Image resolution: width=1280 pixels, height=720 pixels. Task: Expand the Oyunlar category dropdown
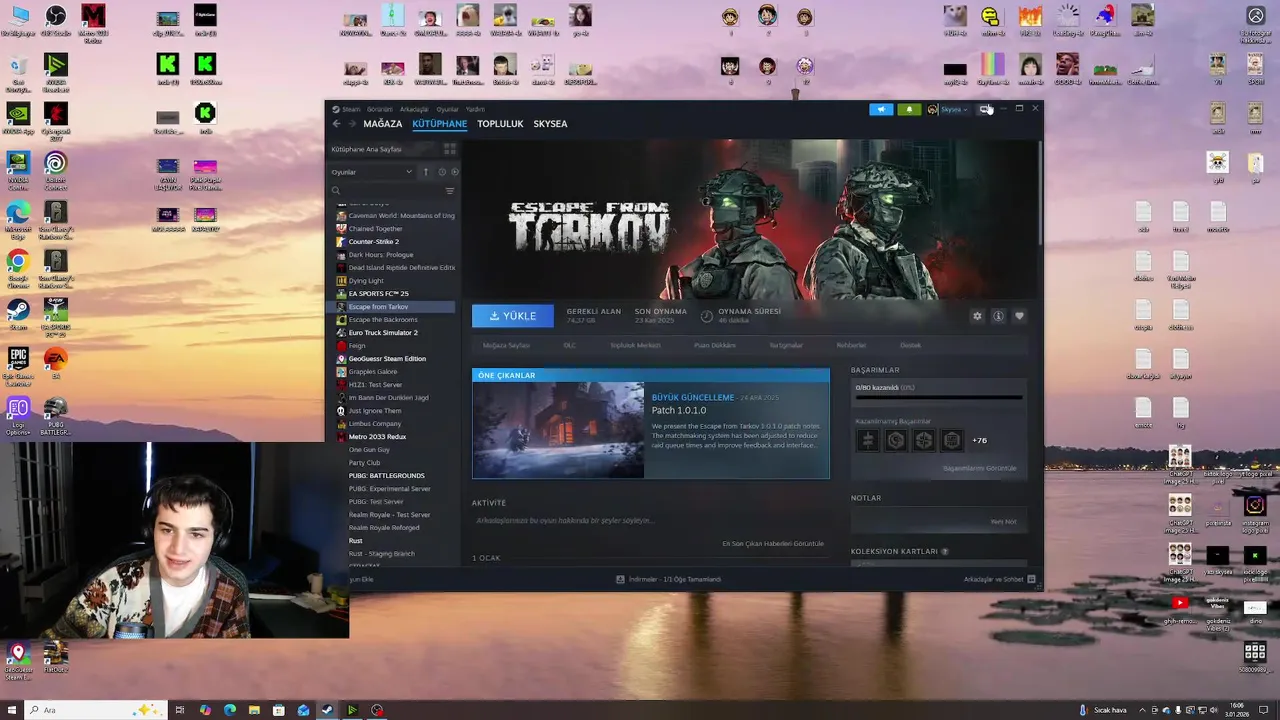point(372,172)
